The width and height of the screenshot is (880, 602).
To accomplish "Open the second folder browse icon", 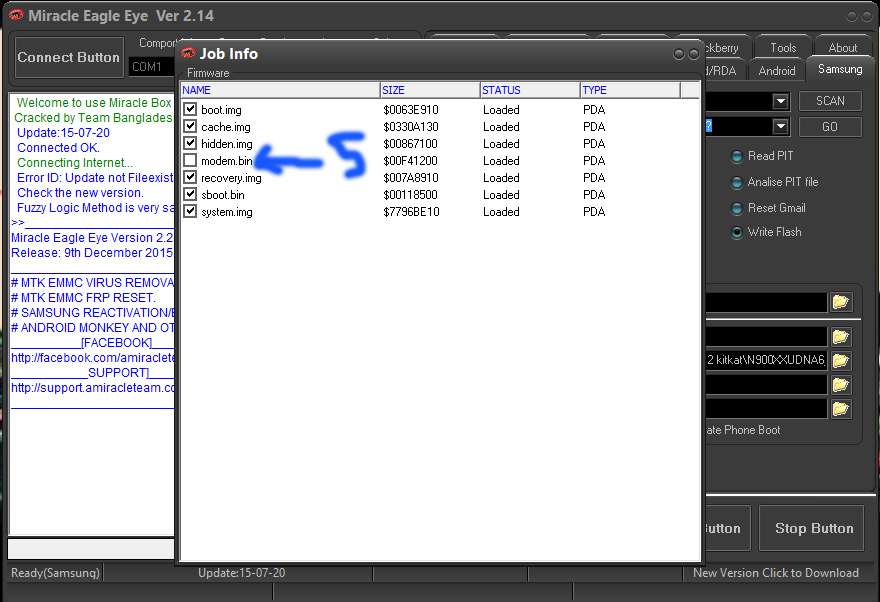I will (x=841, y=337).
